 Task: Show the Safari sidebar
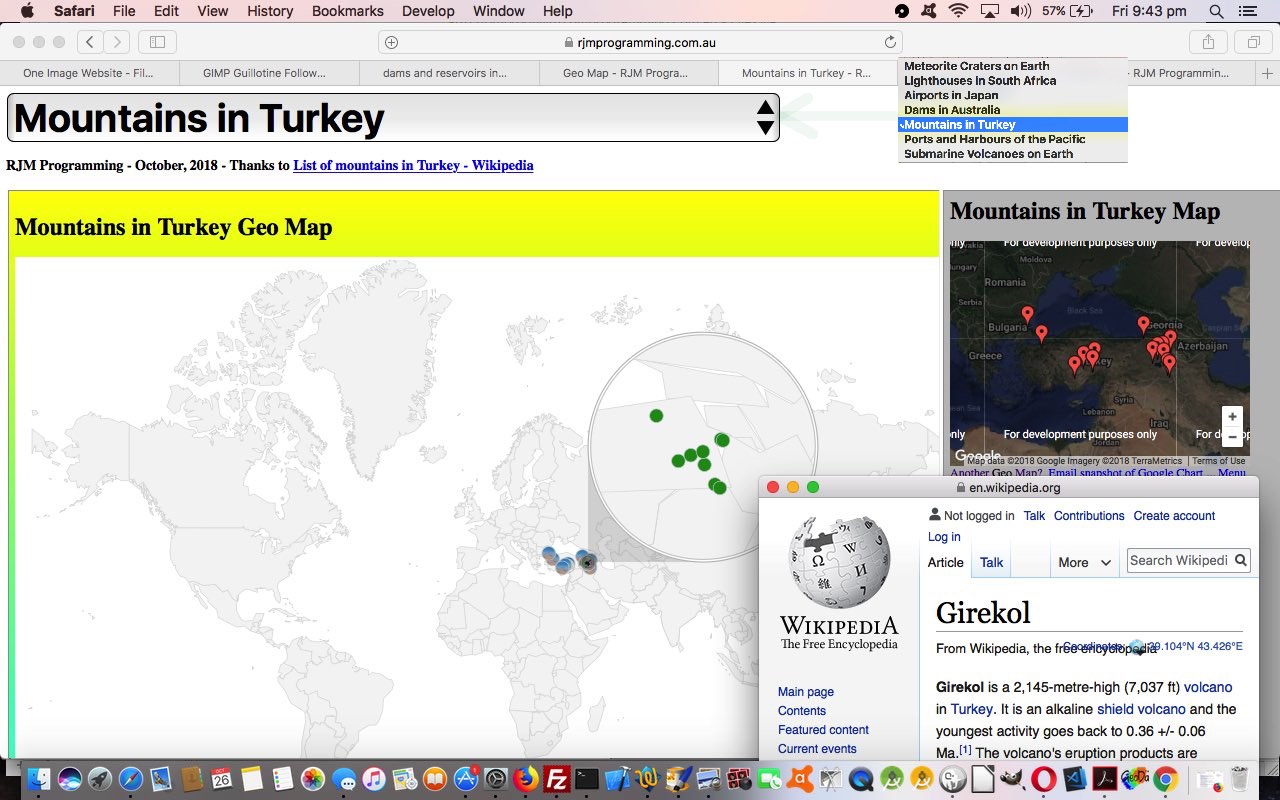pyautogui.click(x=157, y=42)
